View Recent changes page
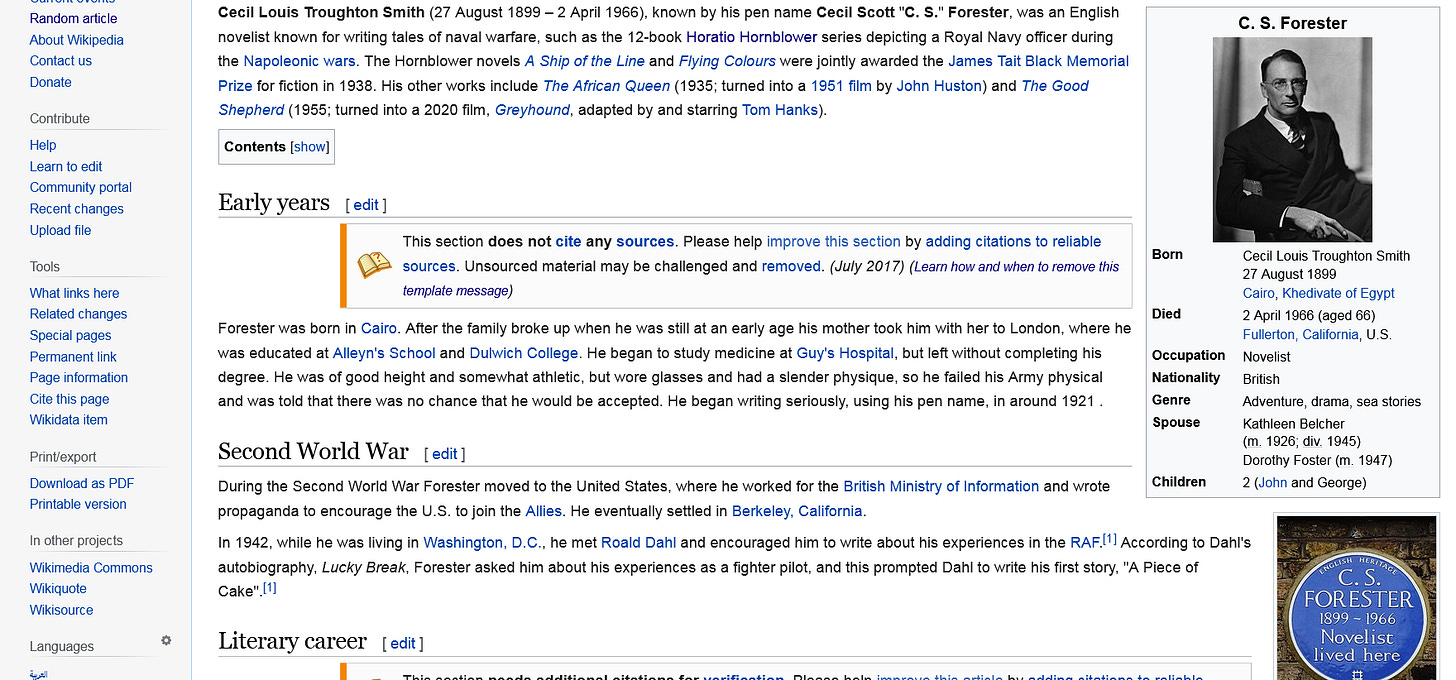 pos(77,209)
